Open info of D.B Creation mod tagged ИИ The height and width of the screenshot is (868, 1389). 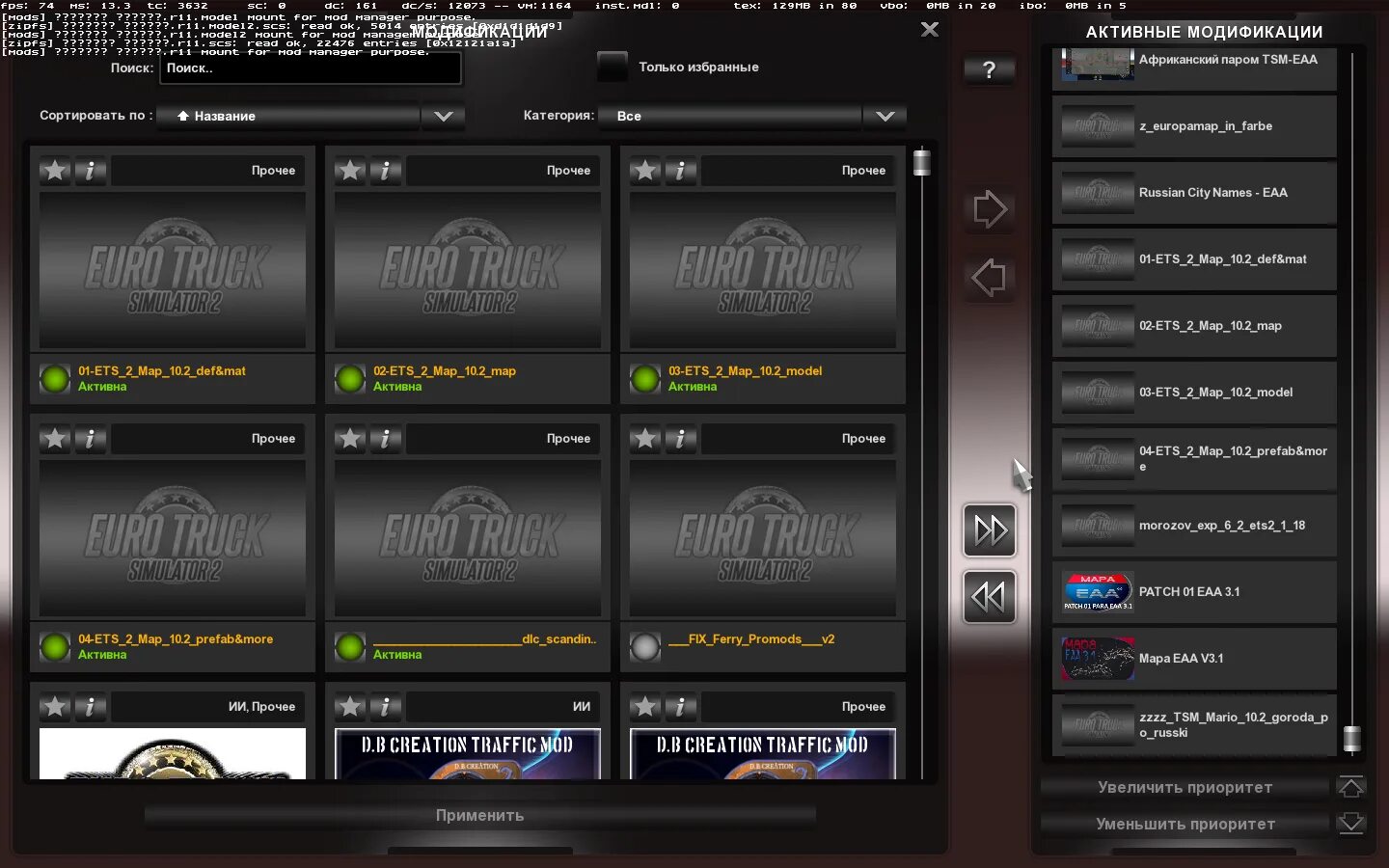[x=385, y=707]
